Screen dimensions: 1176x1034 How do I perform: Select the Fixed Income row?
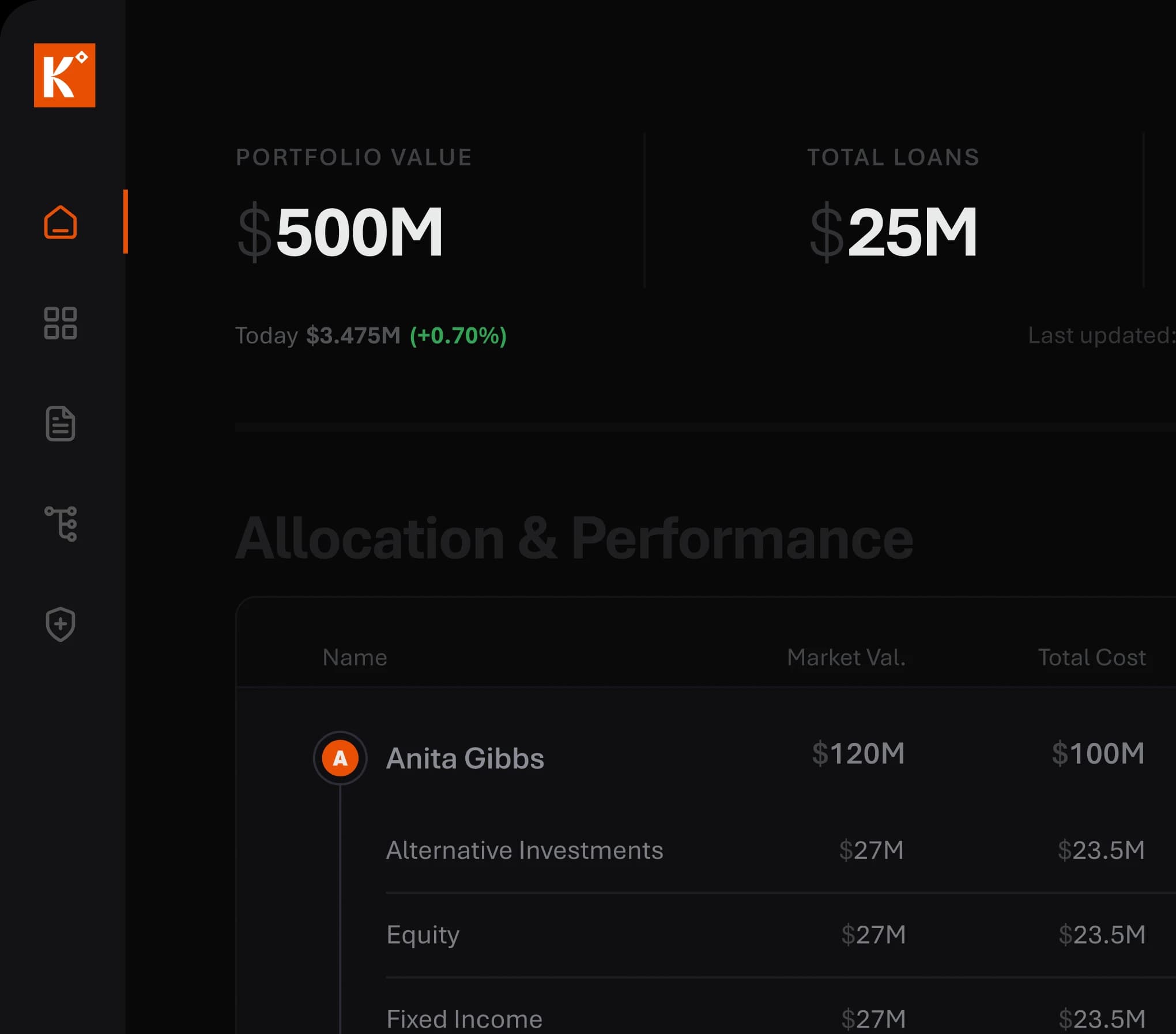(464, 1019)
